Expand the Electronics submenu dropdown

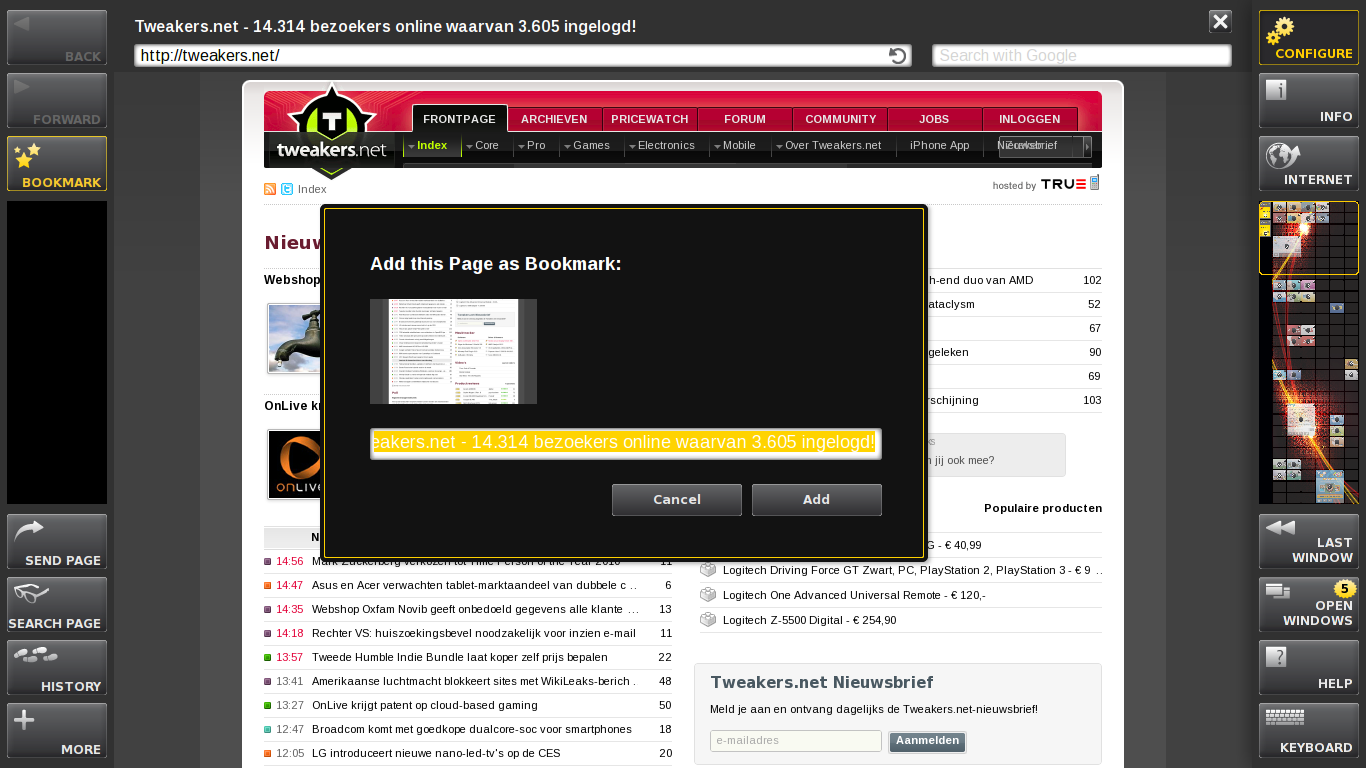point(632,146)
